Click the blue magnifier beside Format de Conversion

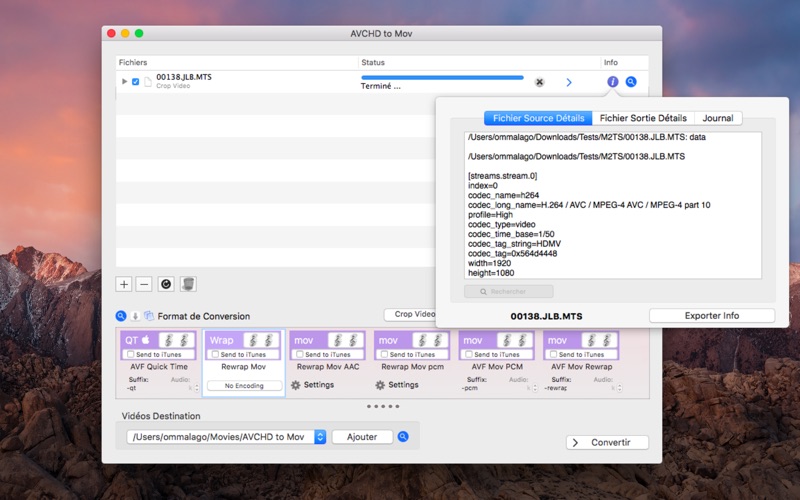coord(121,316)
